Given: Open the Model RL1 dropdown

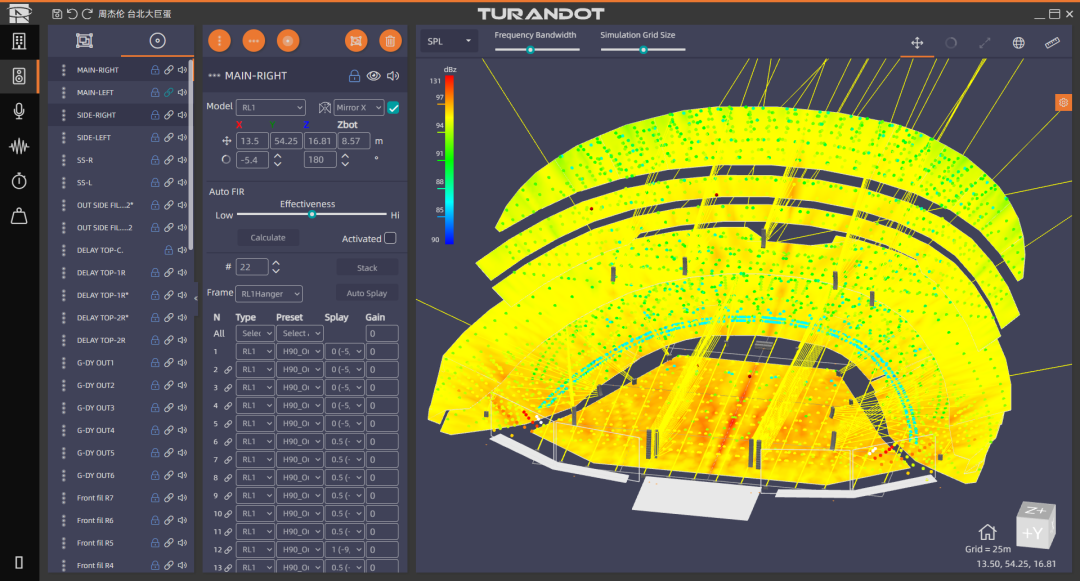Looking at the screenshot, I should 271,107.
